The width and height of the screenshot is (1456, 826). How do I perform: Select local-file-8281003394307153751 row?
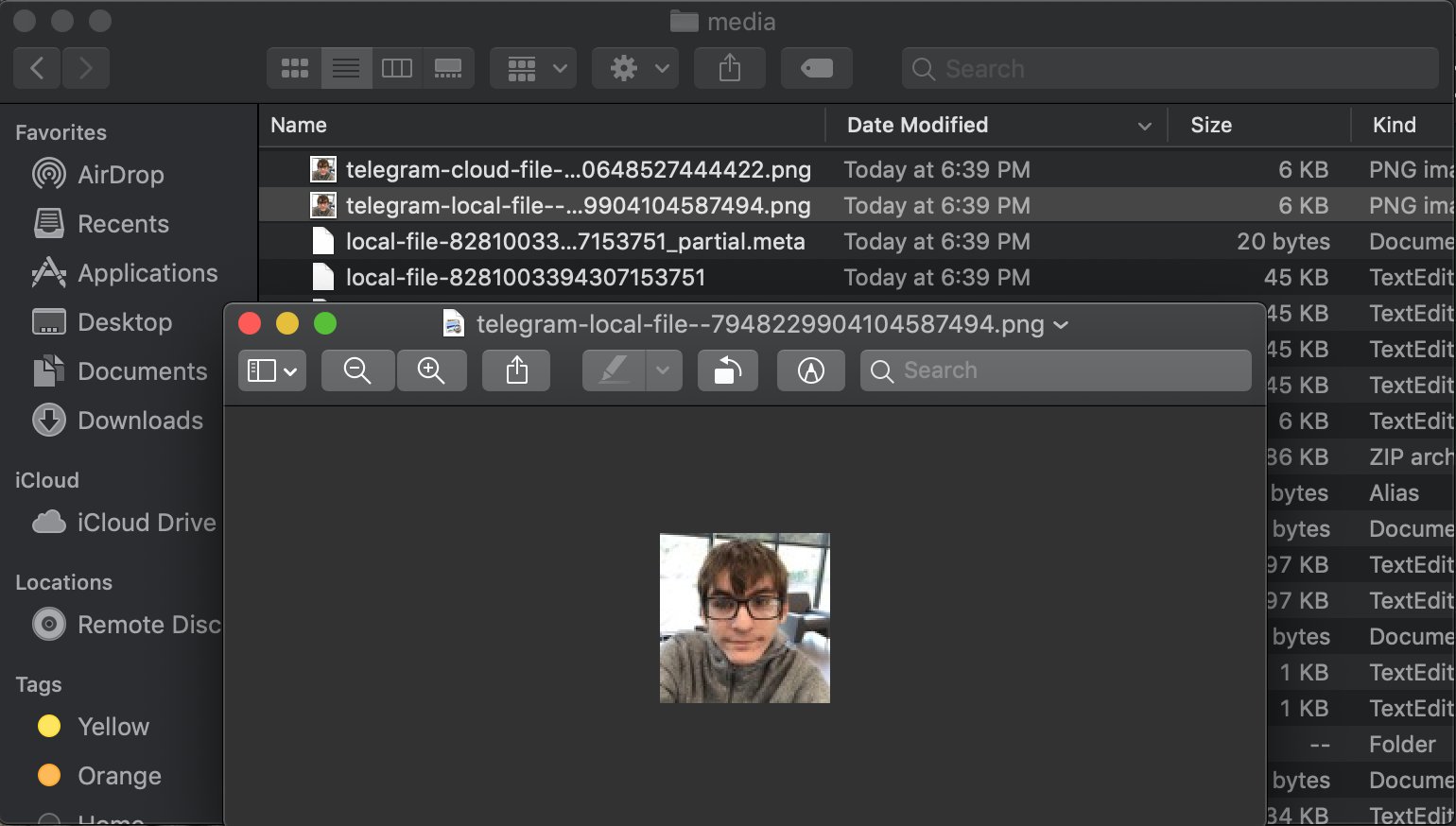pyautogui.click(x=857, y=278)
